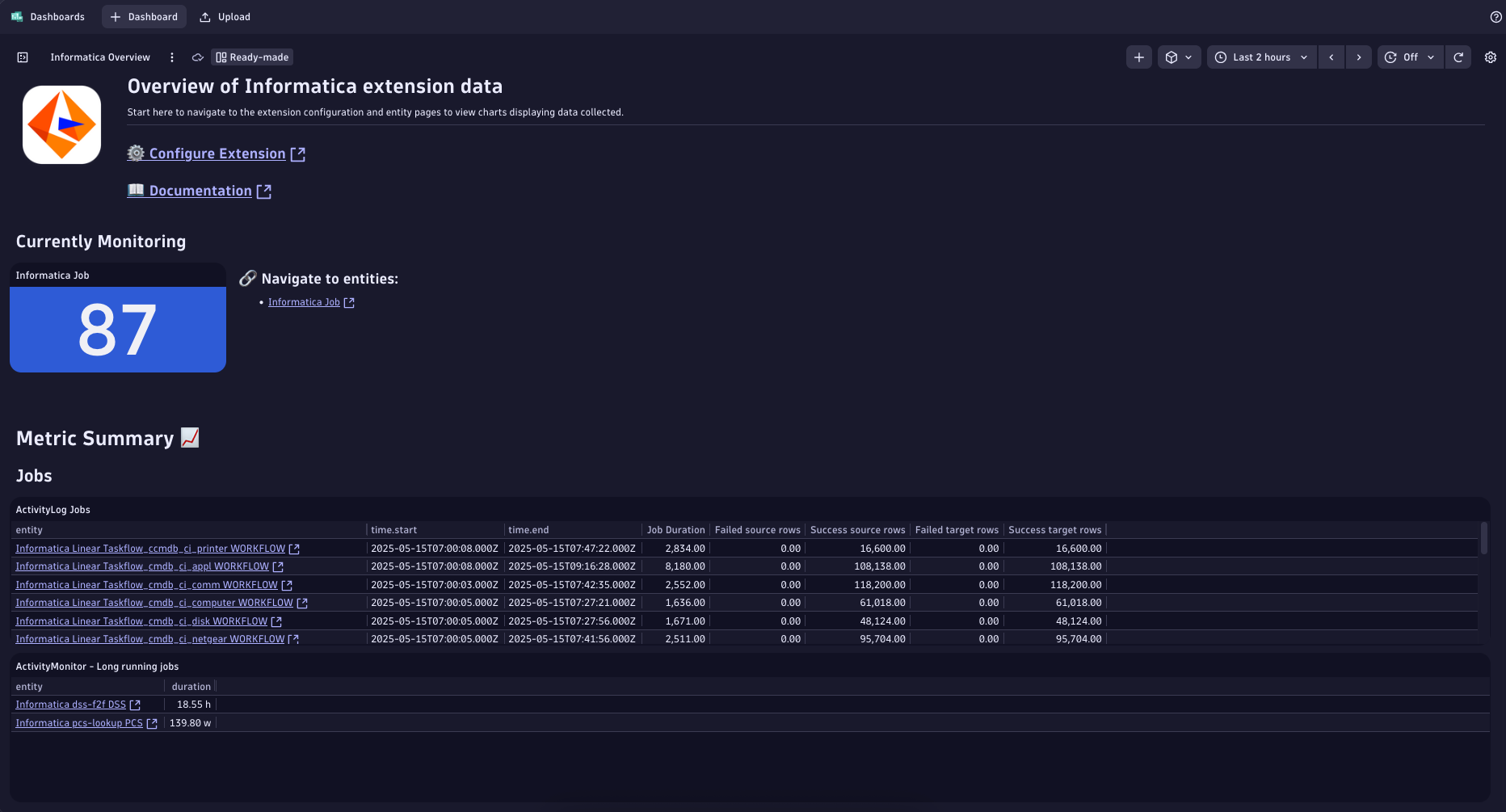Refresh the dashboard with the reload icon

pyautogui.click(x=1458, y=57)
